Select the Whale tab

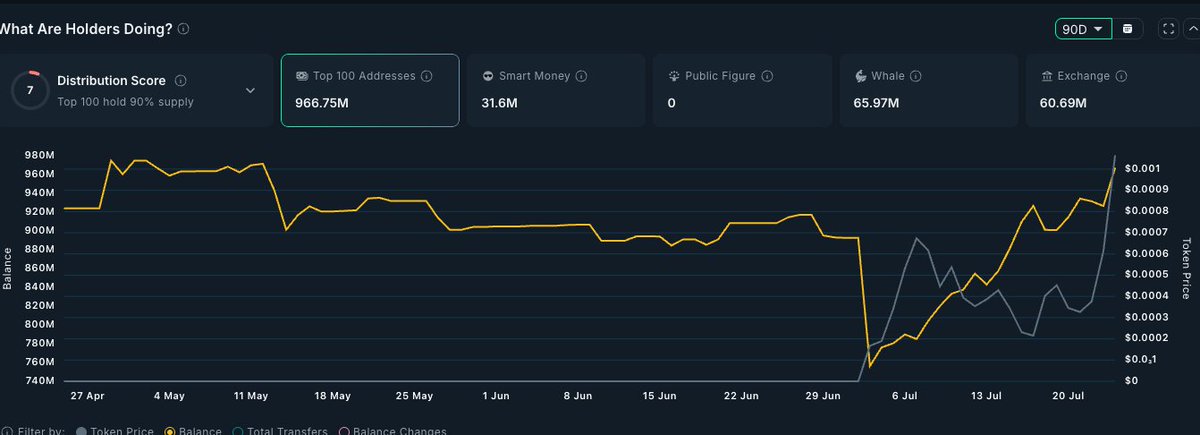pyautogui.click(x=929, y=90)
